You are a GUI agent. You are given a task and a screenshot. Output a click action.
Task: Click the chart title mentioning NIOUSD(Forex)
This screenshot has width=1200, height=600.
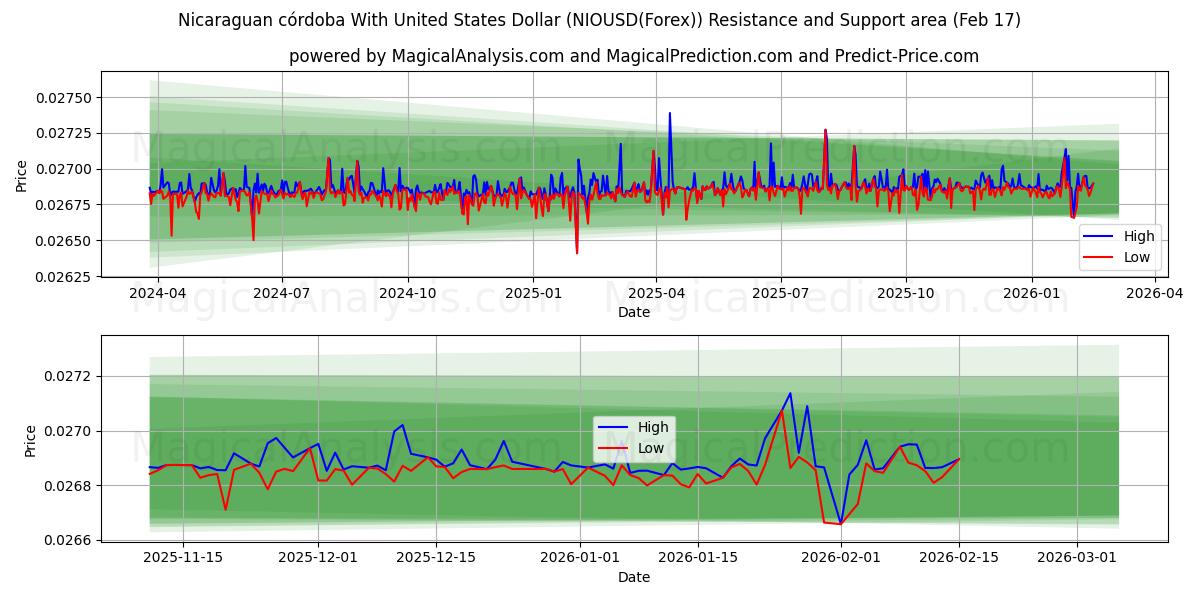600,20
